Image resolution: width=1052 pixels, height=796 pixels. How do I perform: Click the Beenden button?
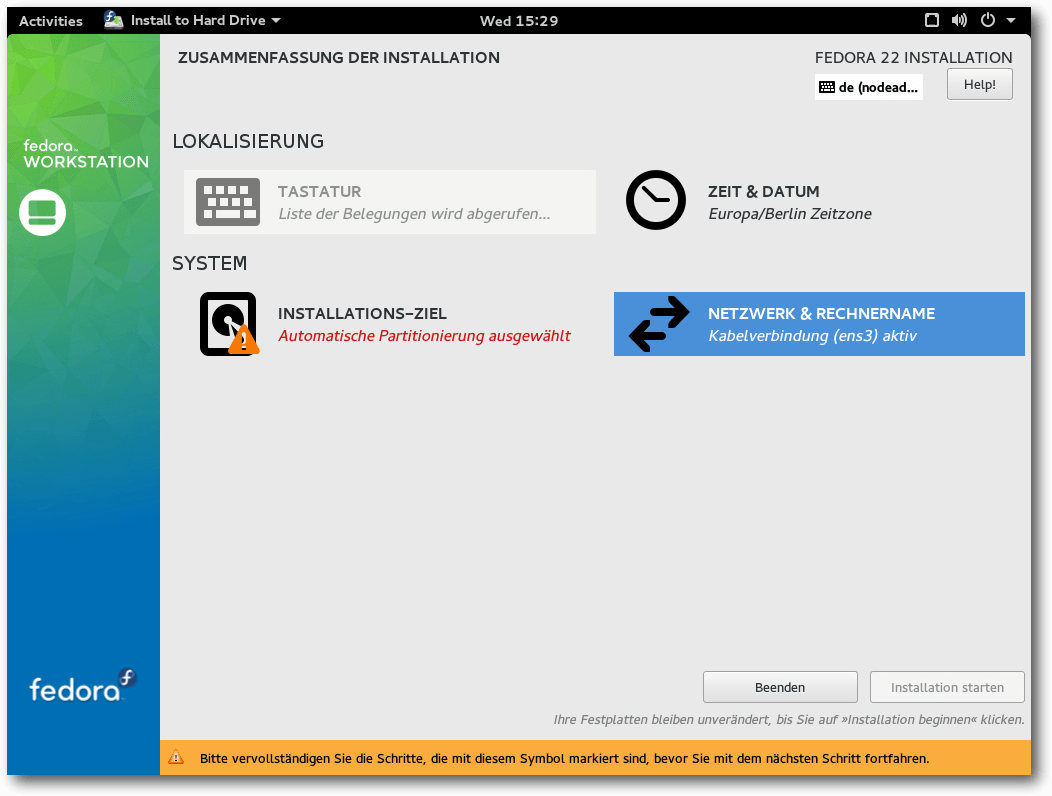[780, 687]
